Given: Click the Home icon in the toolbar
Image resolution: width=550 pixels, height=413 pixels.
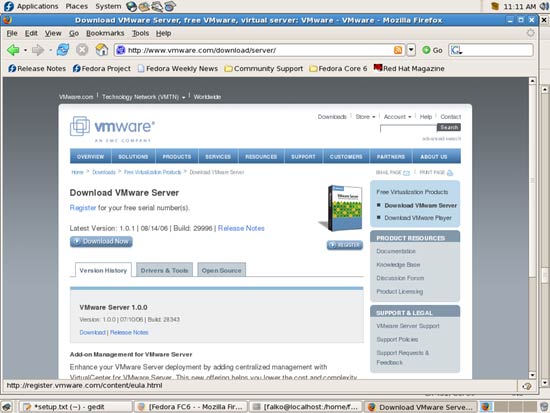Looking at the screenshot, I should 102,50.
